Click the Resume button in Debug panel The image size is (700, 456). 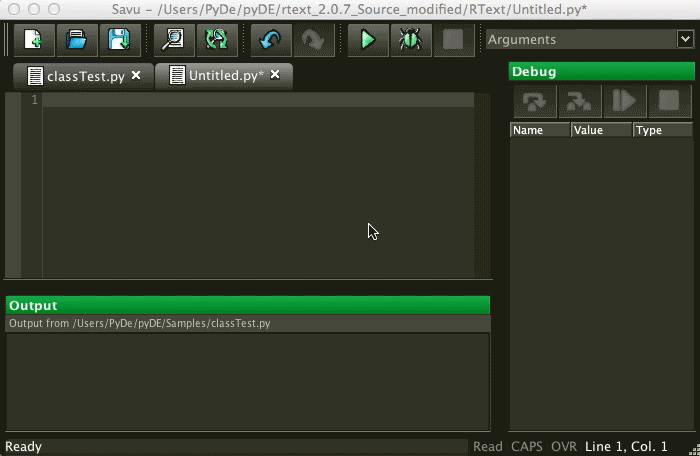(624, 102)
